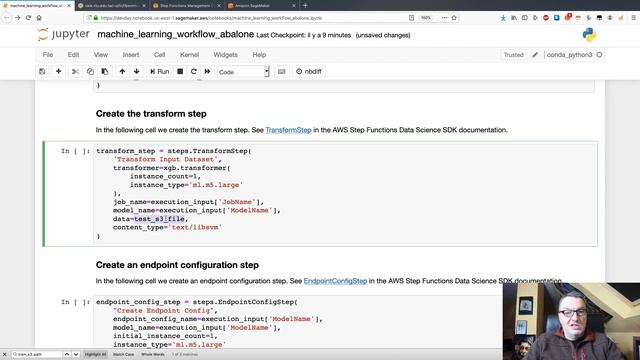Open the cell type Code dropdown
The height and width of the screenshot is (360, 640).
pyautogui.click(x=243, y=72)
